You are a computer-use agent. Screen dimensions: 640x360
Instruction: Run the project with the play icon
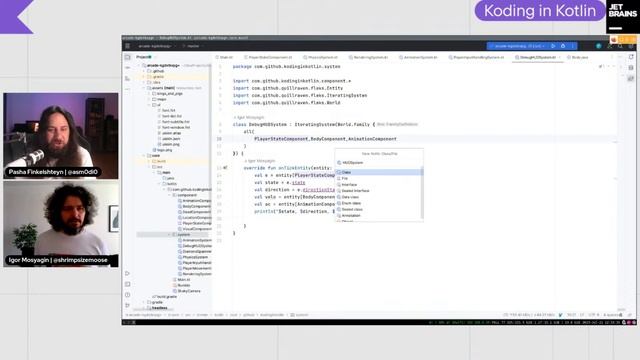(x=553, y=46)
